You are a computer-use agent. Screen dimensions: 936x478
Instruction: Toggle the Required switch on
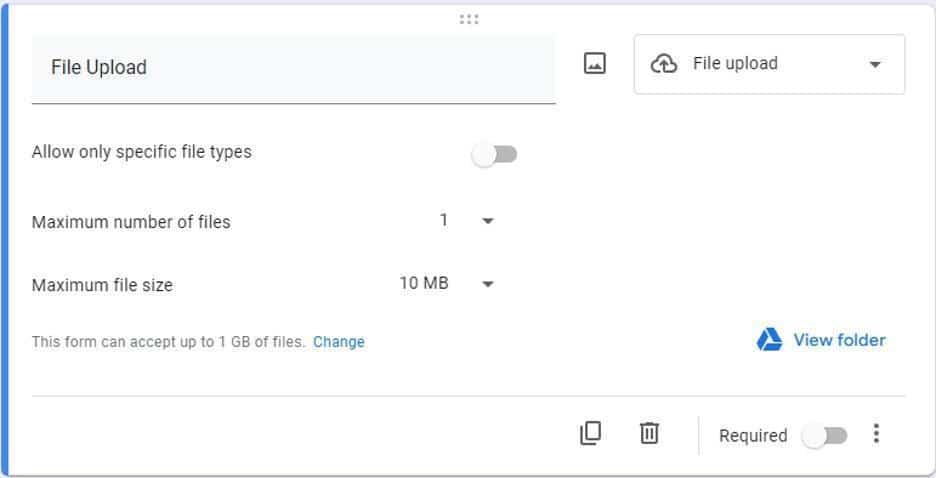[x=825, y=436]
